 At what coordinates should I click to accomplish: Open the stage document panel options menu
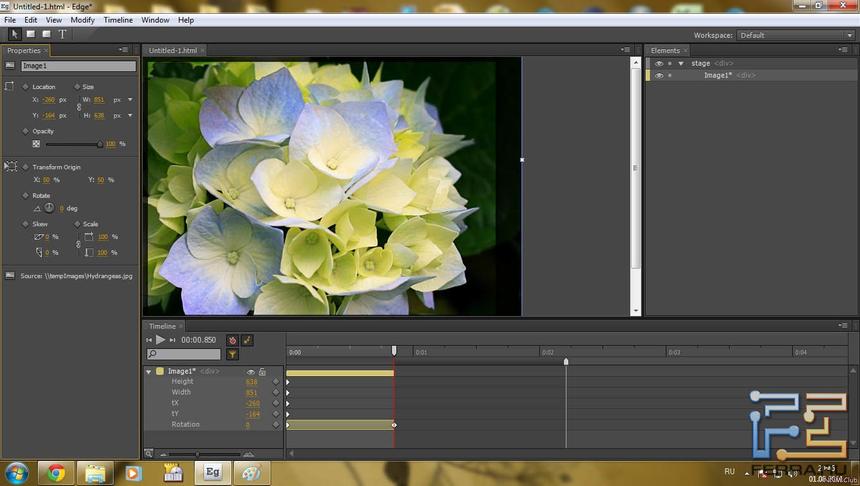click(625, 50)
